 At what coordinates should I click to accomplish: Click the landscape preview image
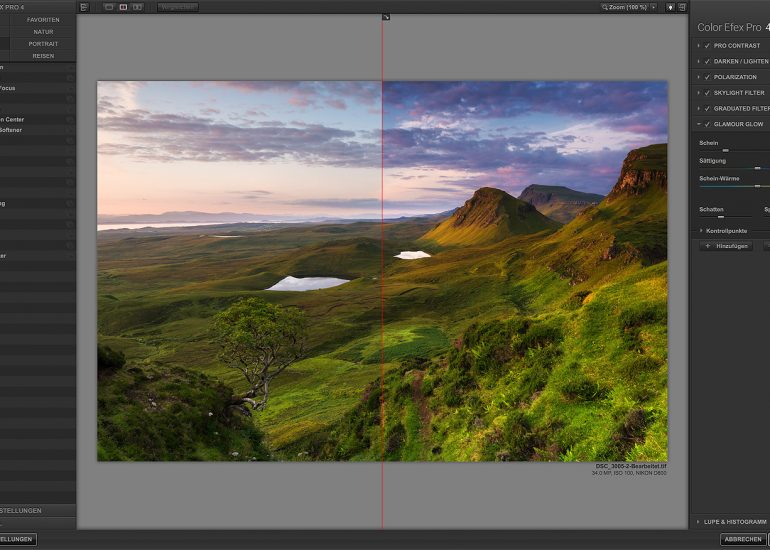pyautogui.click(x=382, y=271)
